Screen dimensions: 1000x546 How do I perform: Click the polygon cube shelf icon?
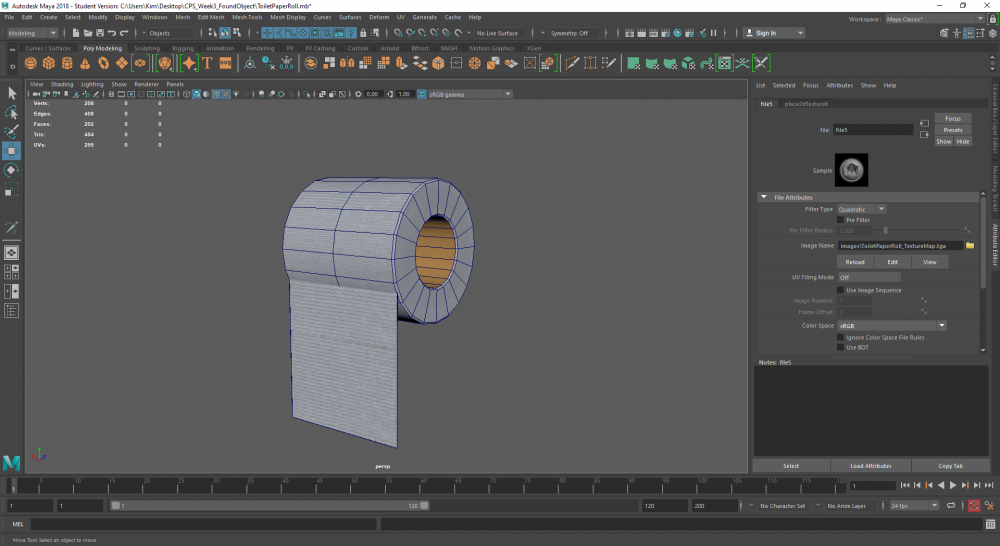click(x=51, y=63)
